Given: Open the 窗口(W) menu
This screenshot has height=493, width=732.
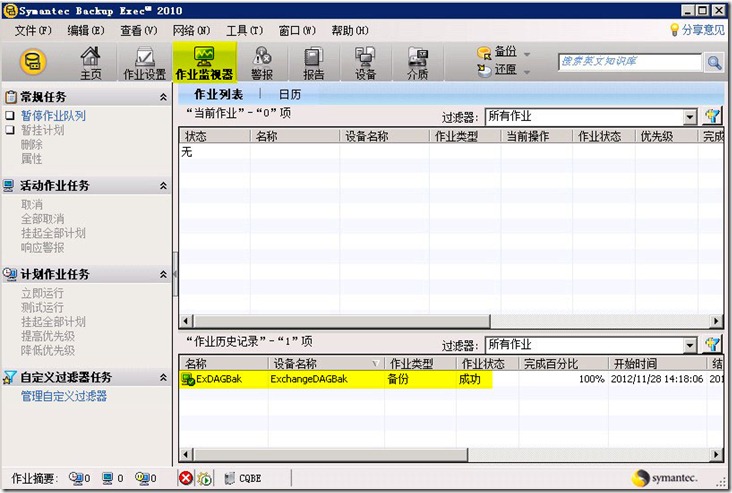Looking at the screenshot, I should pos(297,31).
